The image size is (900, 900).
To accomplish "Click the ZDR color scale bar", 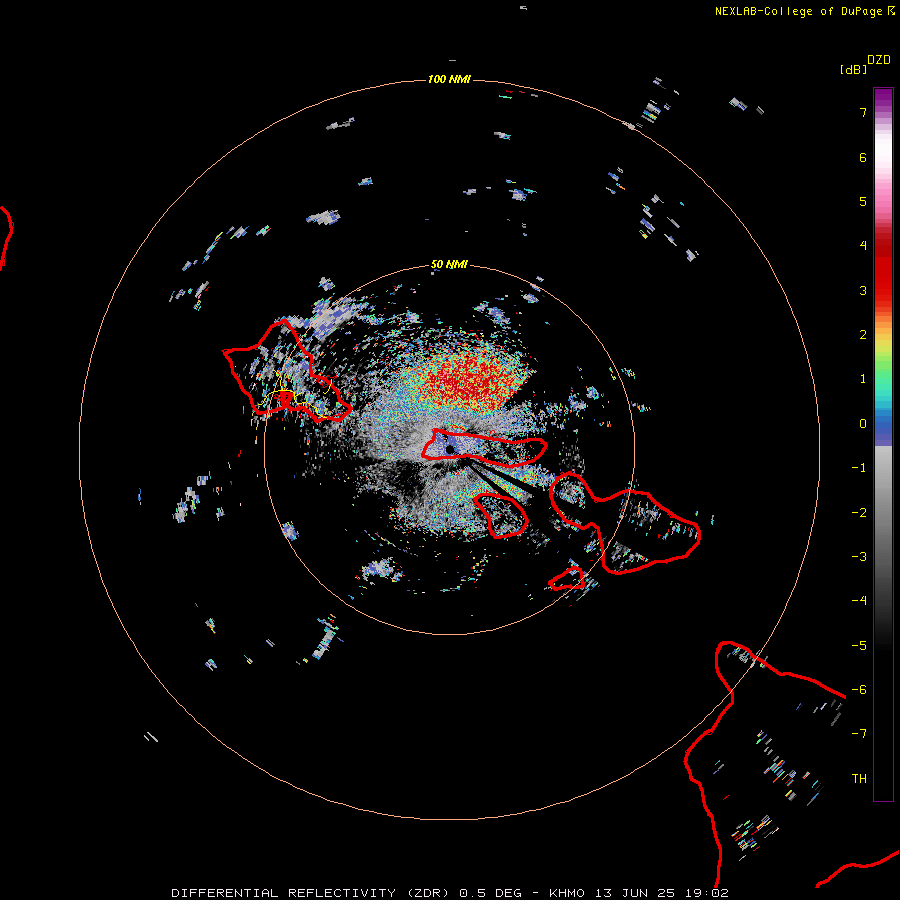I will coord(883,444).
